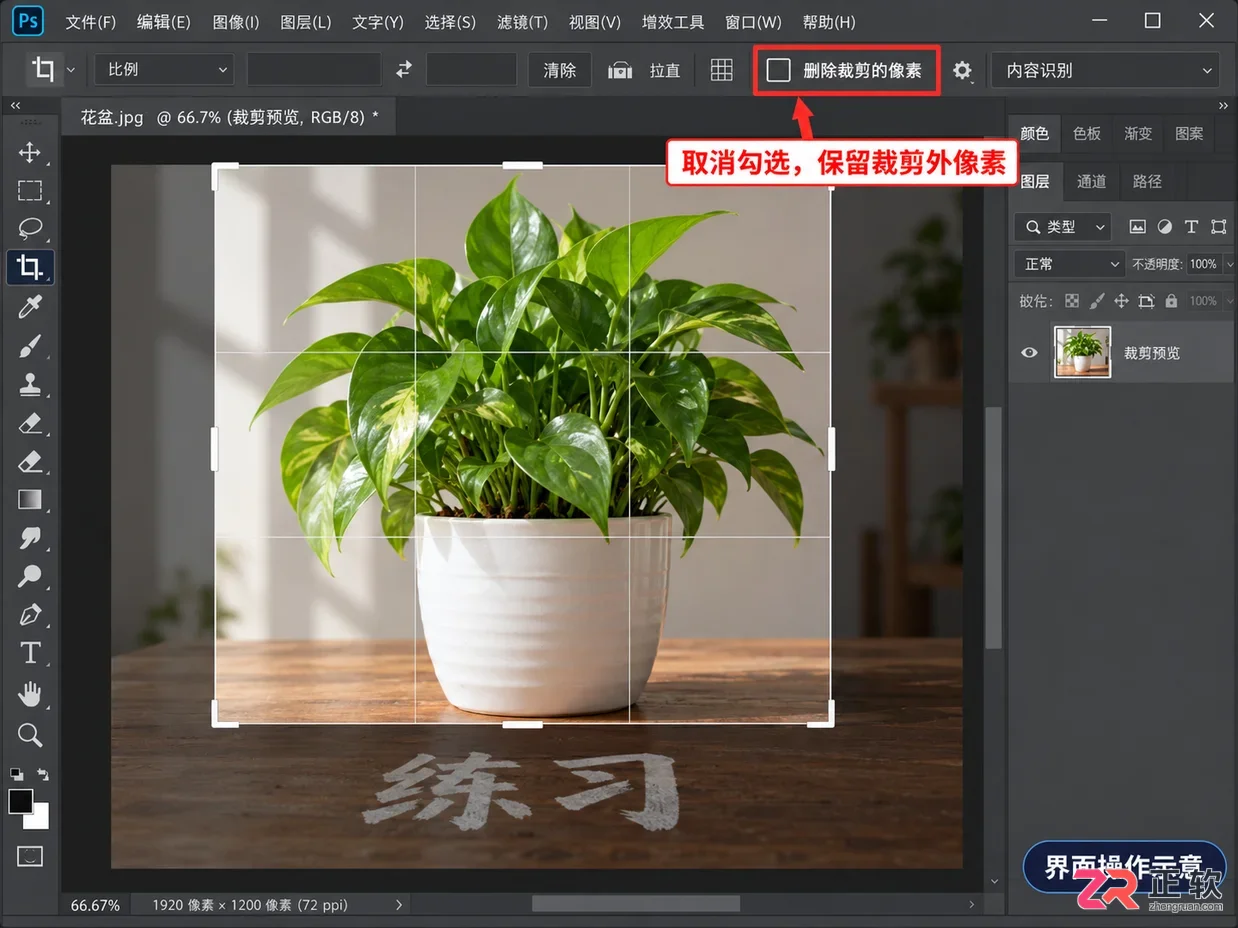Hide the 裁剪预览 layer eye icon
The image size is (1238, 928).
[x=1029, y=352]
